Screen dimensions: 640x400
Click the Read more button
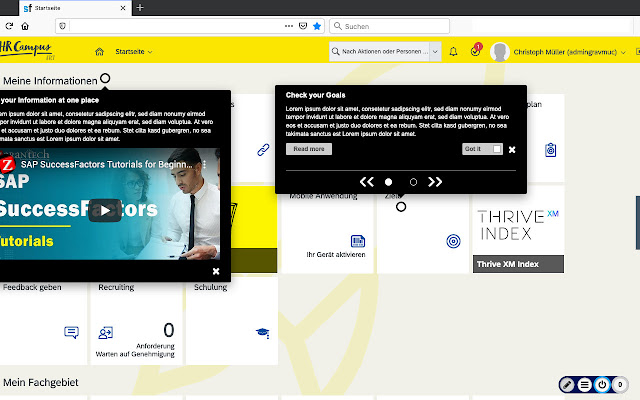(309, 149)
